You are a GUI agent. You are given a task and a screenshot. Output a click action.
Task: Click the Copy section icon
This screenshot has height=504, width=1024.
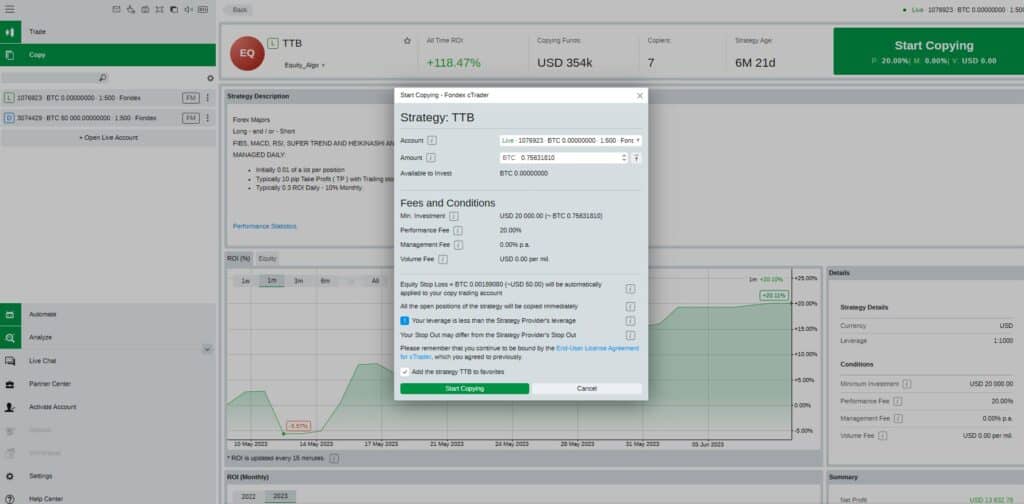click(10, 55)
